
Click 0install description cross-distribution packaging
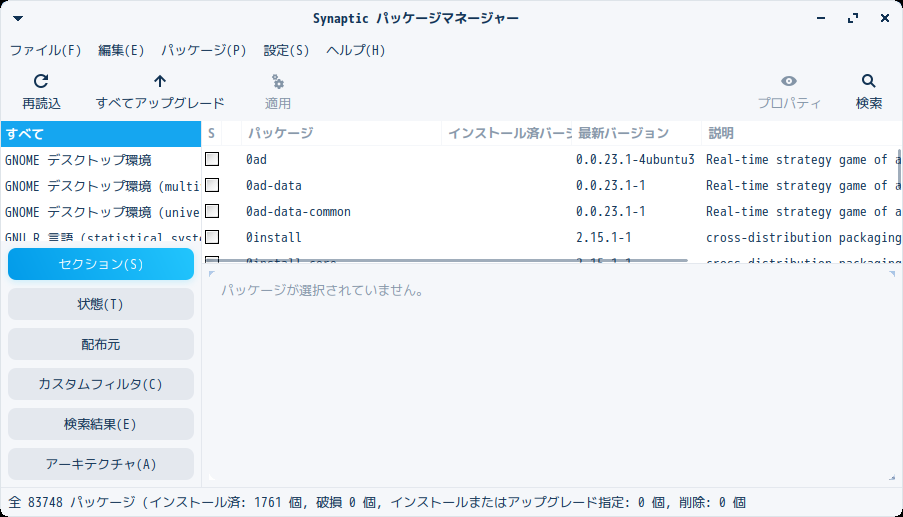[803, 237]
